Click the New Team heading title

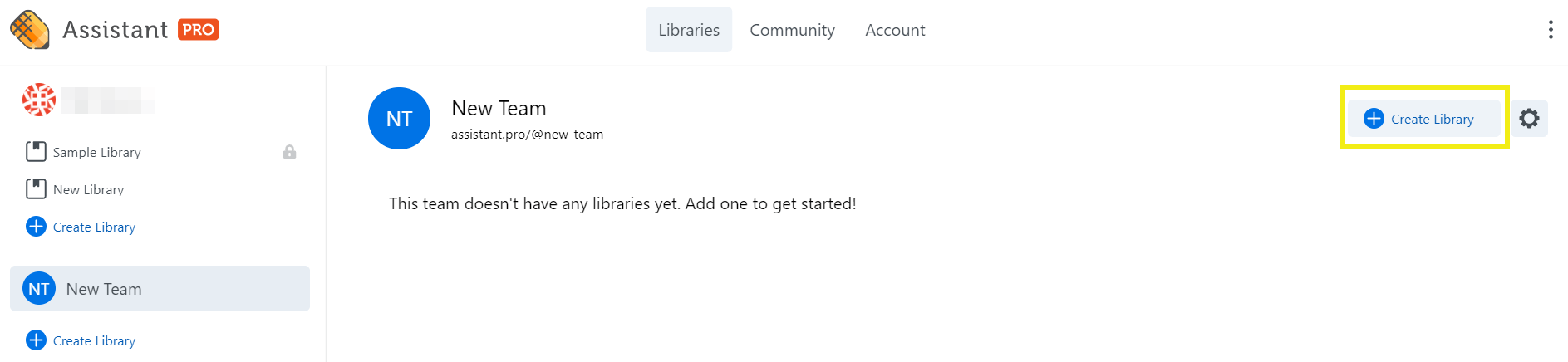(x=499, y=108)
